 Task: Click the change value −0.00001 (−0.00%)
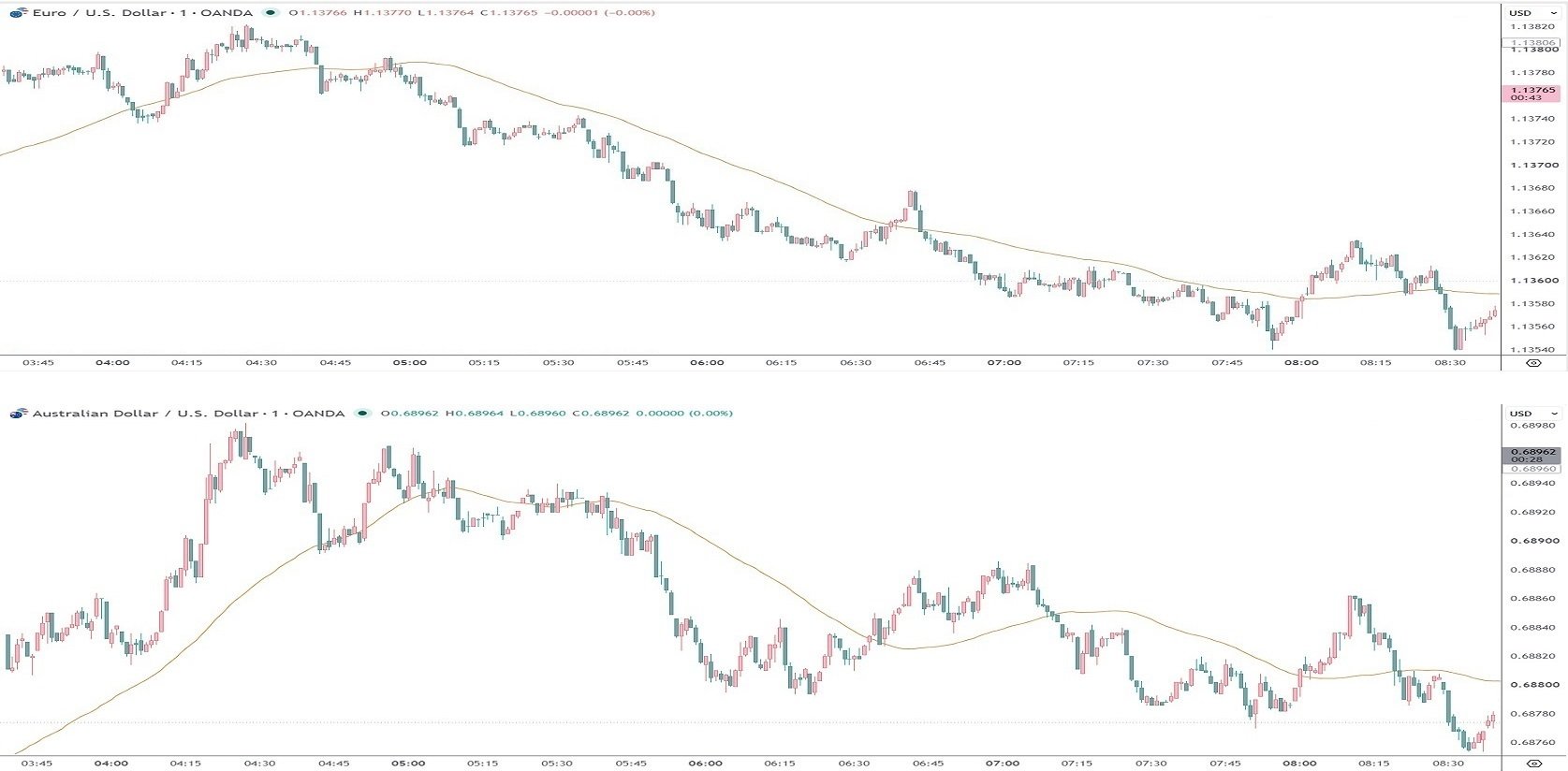(x=599, y=13)
